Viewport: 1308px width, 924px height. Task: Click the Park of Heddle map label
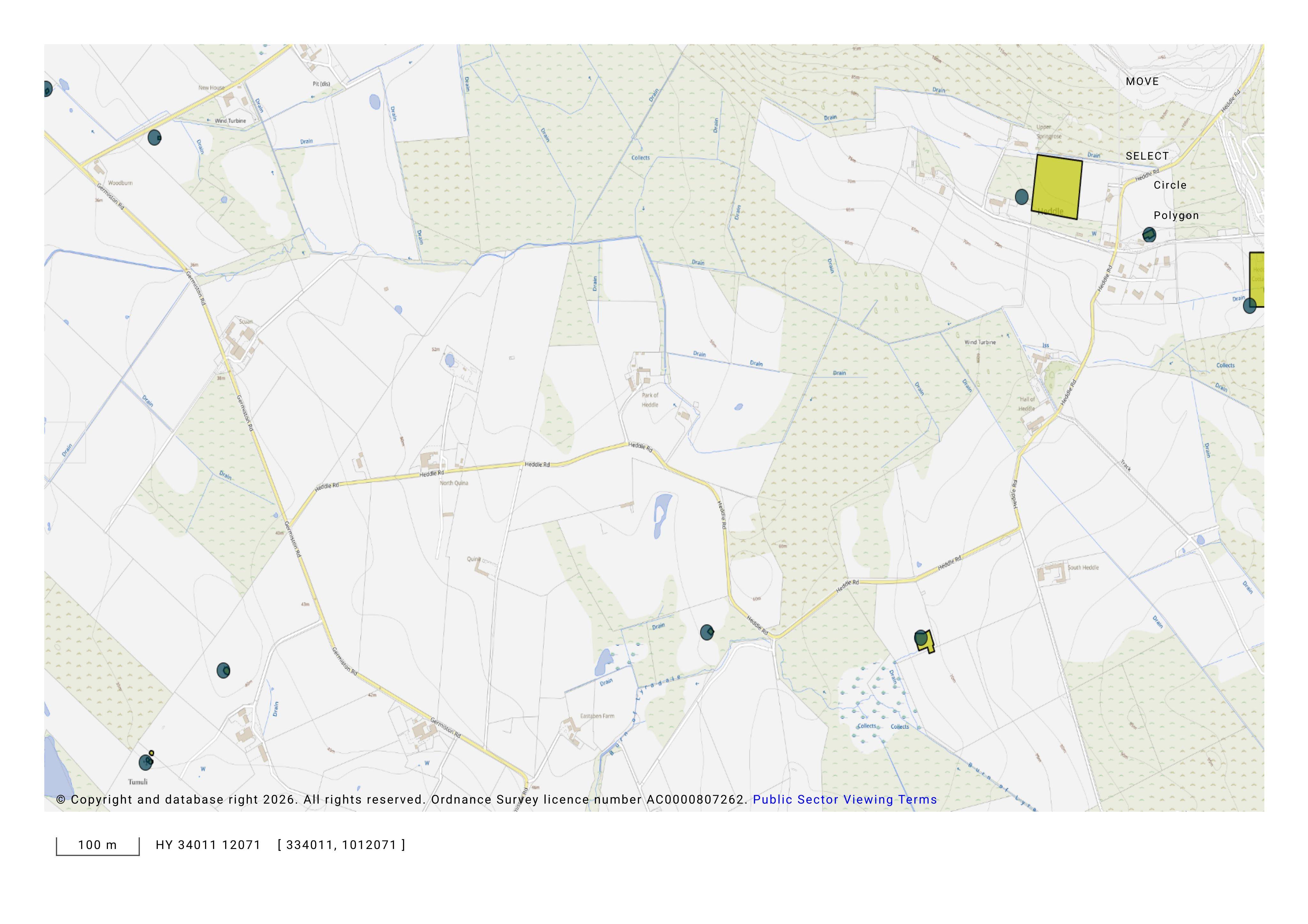650,400
